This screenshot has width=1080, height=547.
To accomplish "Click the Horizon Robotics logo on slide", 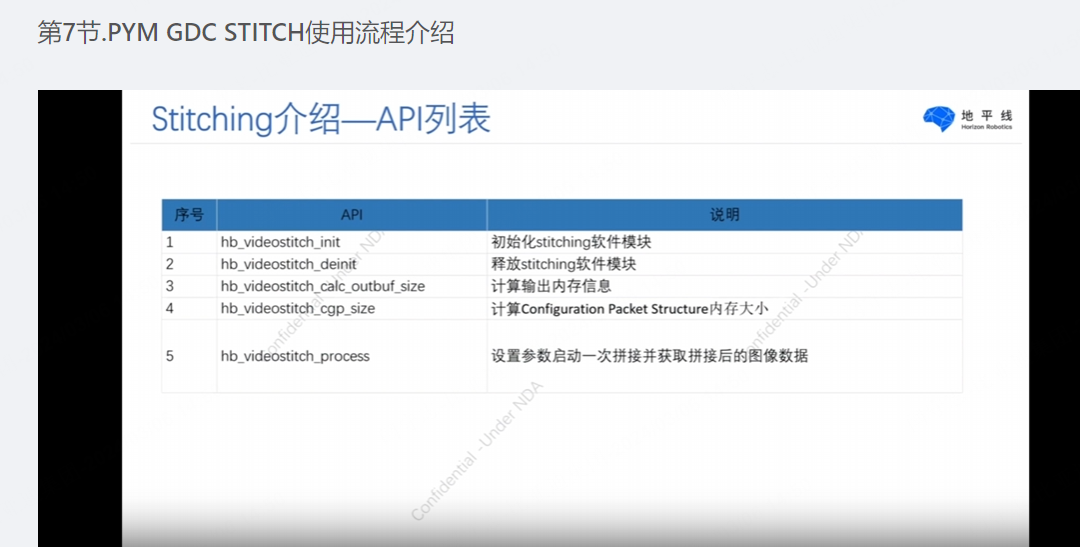I will pyautogui.click(x=967, y=119).
